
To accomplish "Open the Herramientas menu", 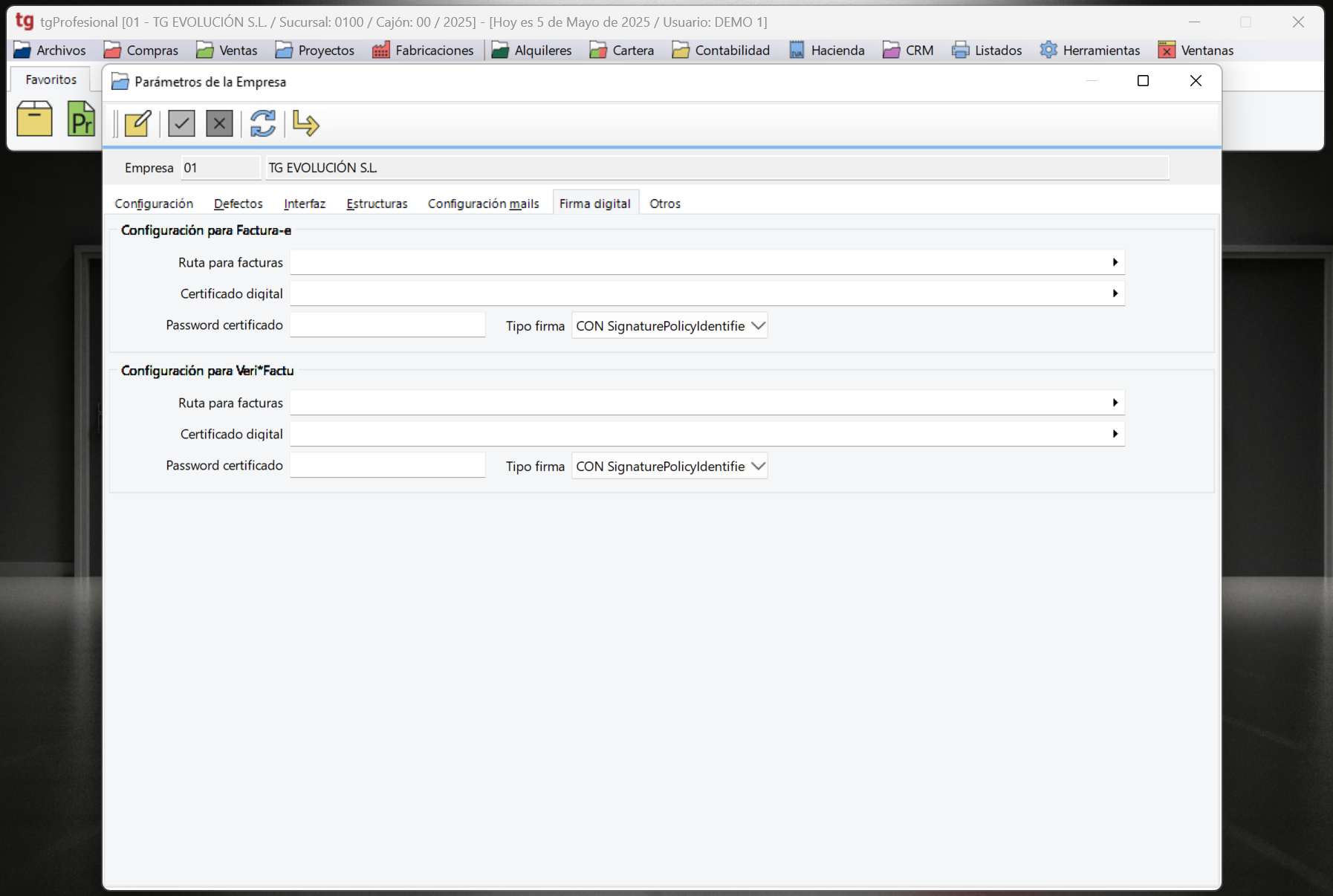I will point(1090,50).
